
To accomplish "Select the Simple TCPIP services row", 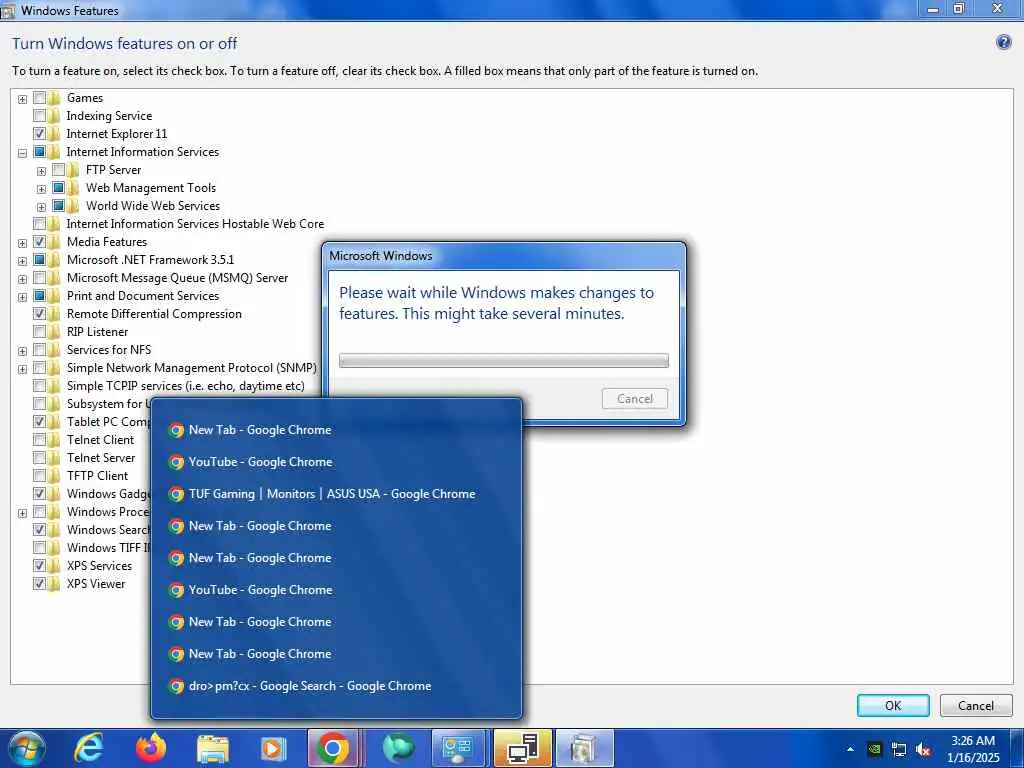I will click(185, 386).
